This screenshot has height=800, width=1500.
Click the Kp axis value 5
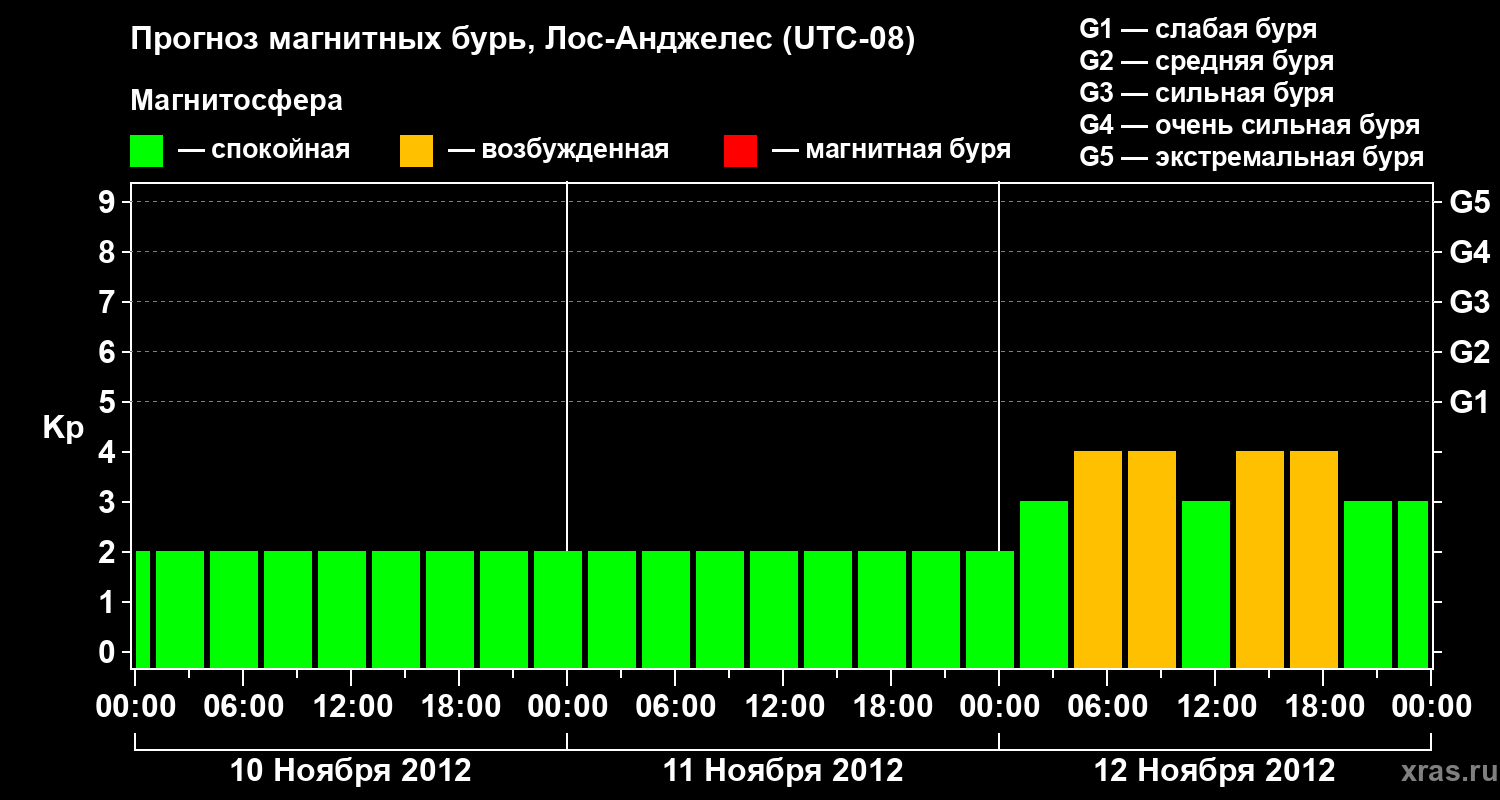tap(109, 402)
